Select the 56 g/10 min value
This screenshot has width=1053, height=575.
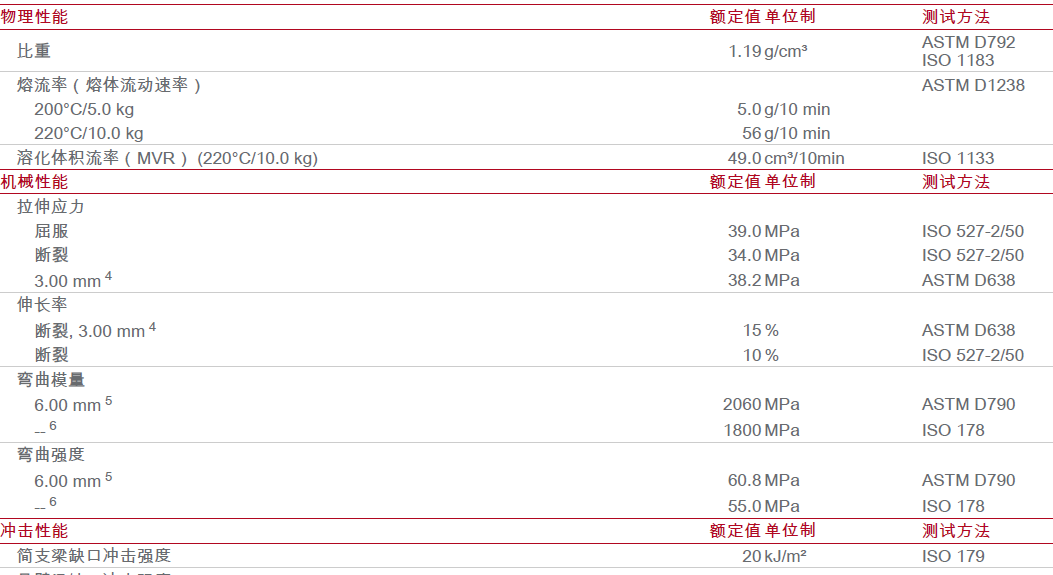pos(786,134)
